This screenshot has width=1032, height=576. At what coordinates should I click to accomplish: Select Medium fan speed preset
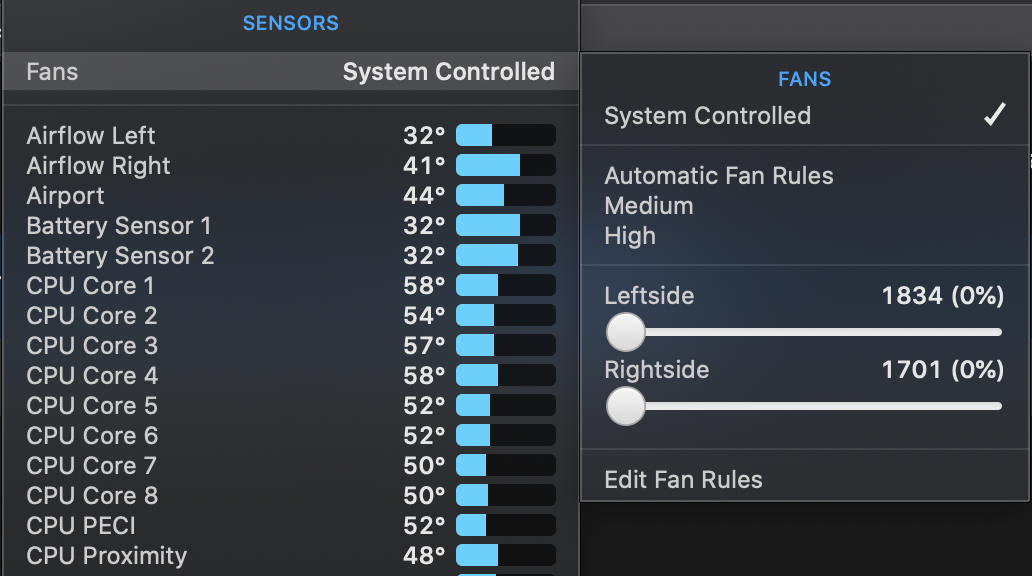point(648,206)
